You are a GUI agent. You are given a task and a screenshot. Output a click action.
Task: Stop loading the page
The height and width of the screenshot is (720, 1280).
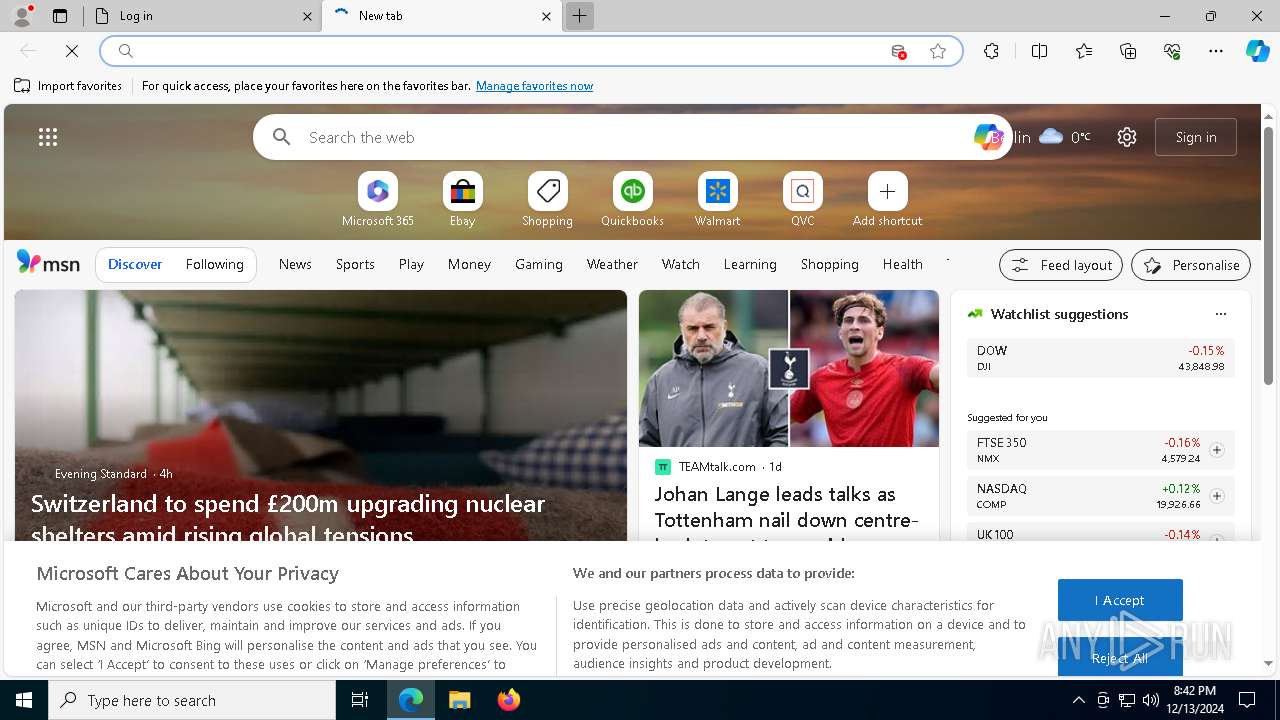pyautogui.click(x=72, y=51)
